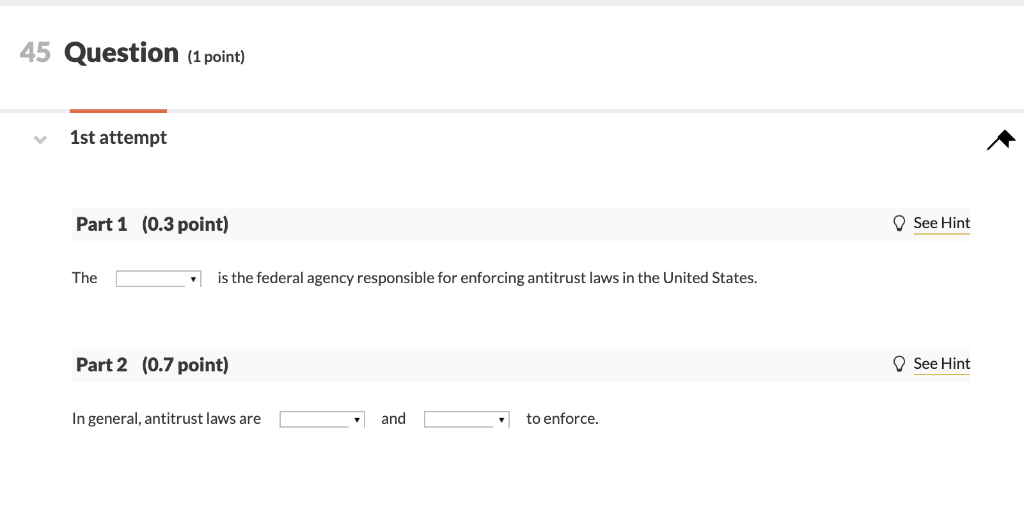Click the sentence about enforcing antitrust laws

[487, 278]
